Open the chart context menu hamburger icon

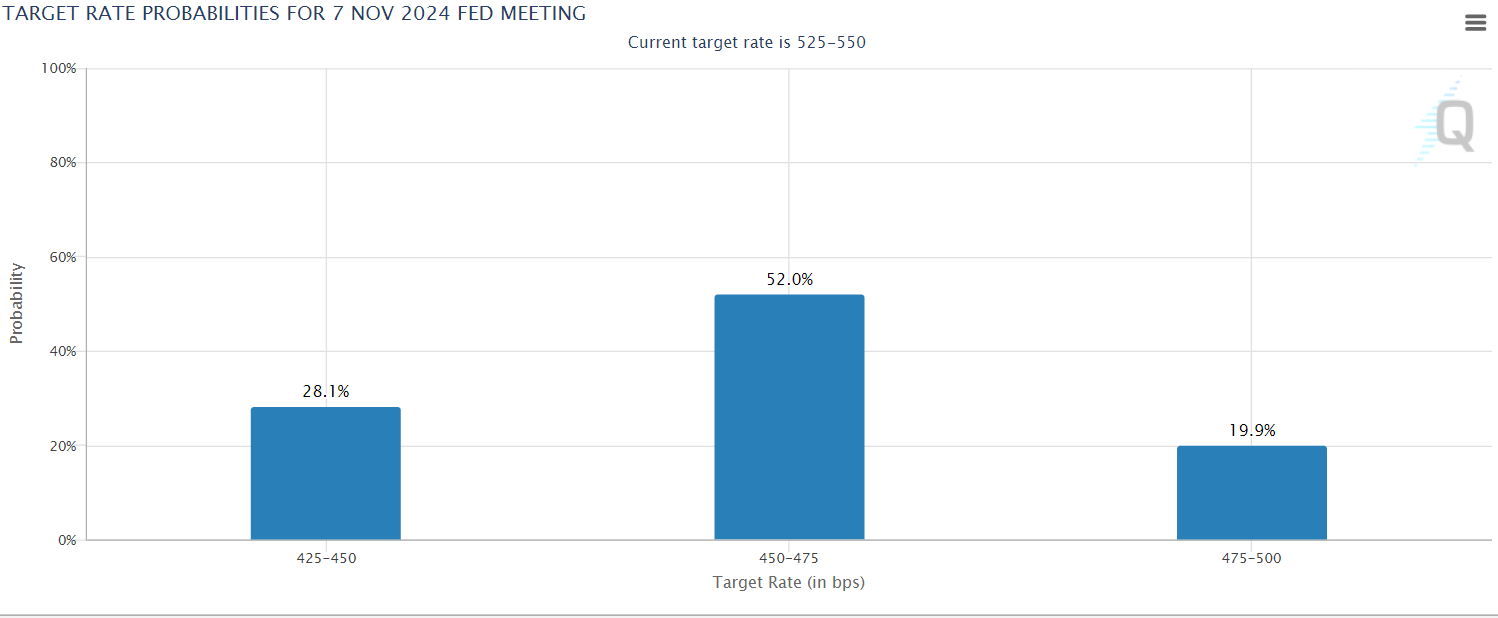(x=1475, y=23)
